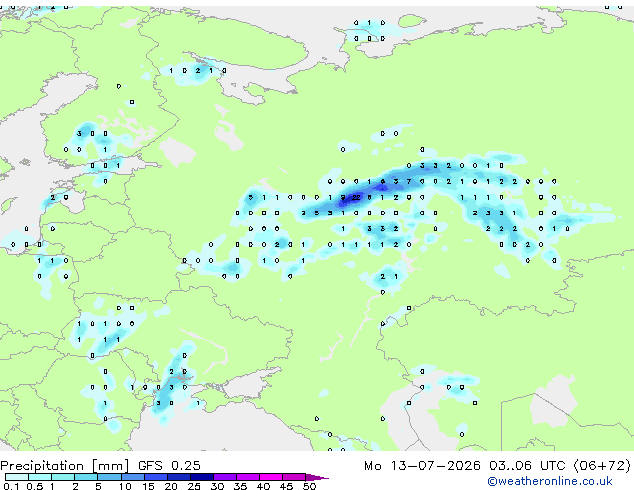Click the legend value label '45'
Screen dimensions: 634x490
coord(286,486)
